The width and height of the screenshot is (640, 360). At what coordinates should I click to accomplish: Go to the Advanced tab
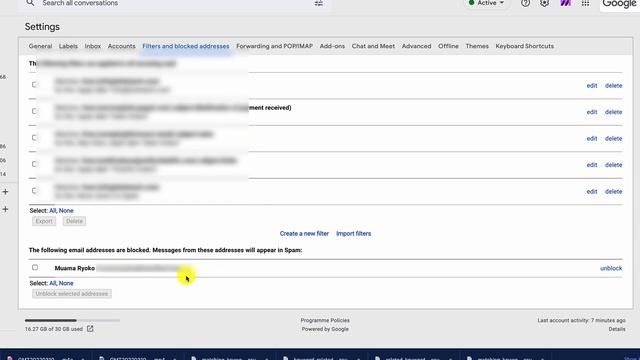[x=416, y=46]
